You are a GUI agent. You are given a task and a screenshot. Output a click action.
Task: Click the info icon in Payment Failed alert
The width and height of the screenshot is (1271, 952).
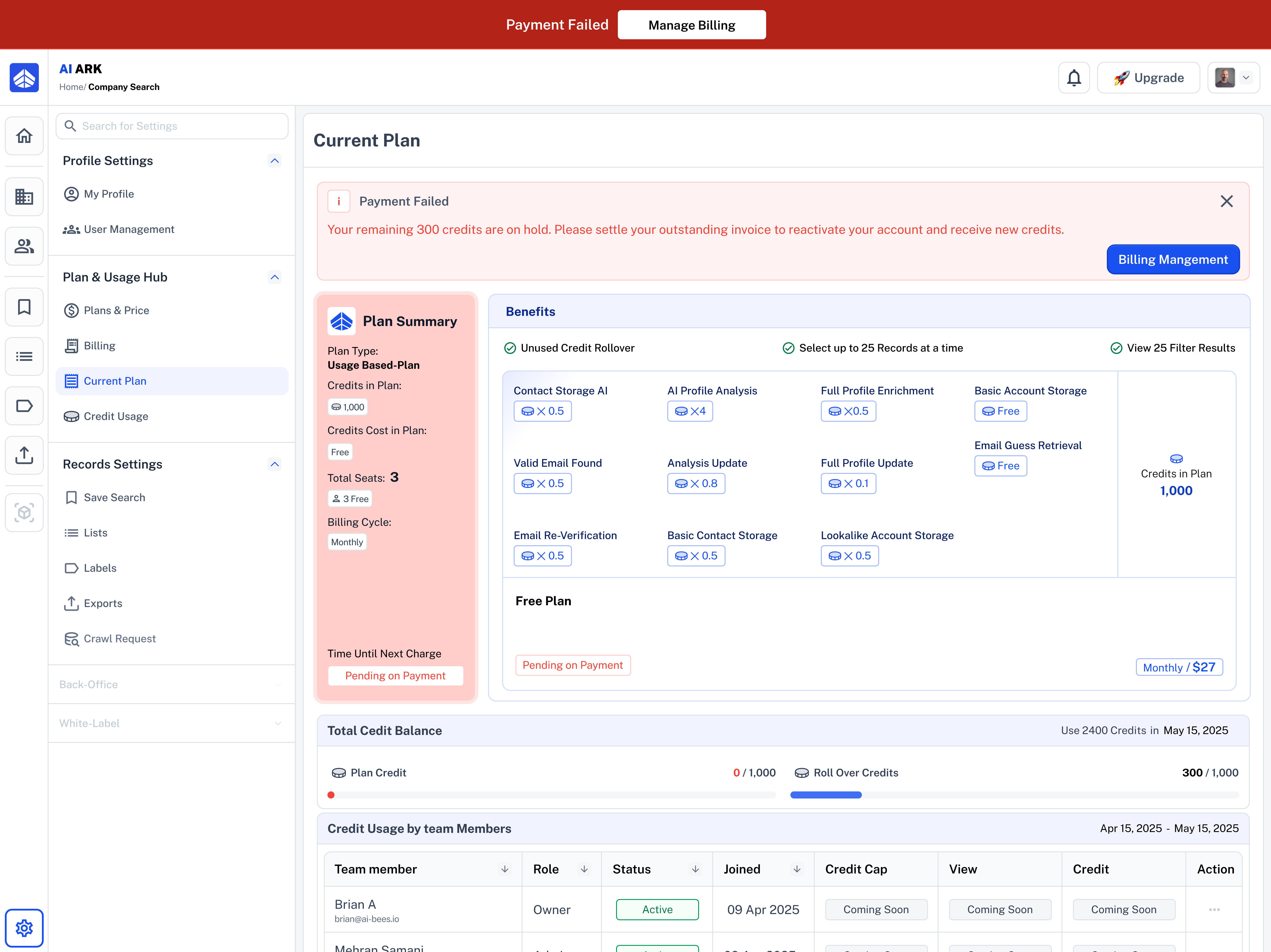coord(339,201)
